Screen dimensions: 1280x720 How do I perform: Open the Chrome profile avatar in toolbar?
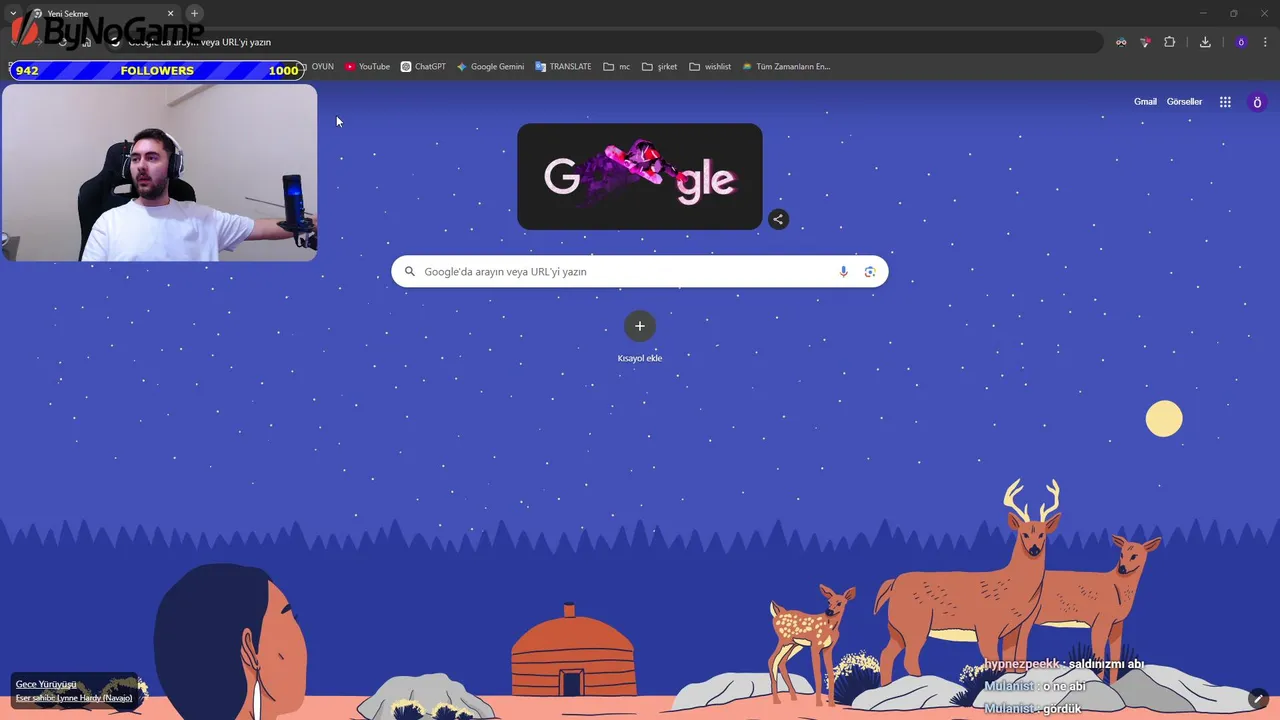1241,42
